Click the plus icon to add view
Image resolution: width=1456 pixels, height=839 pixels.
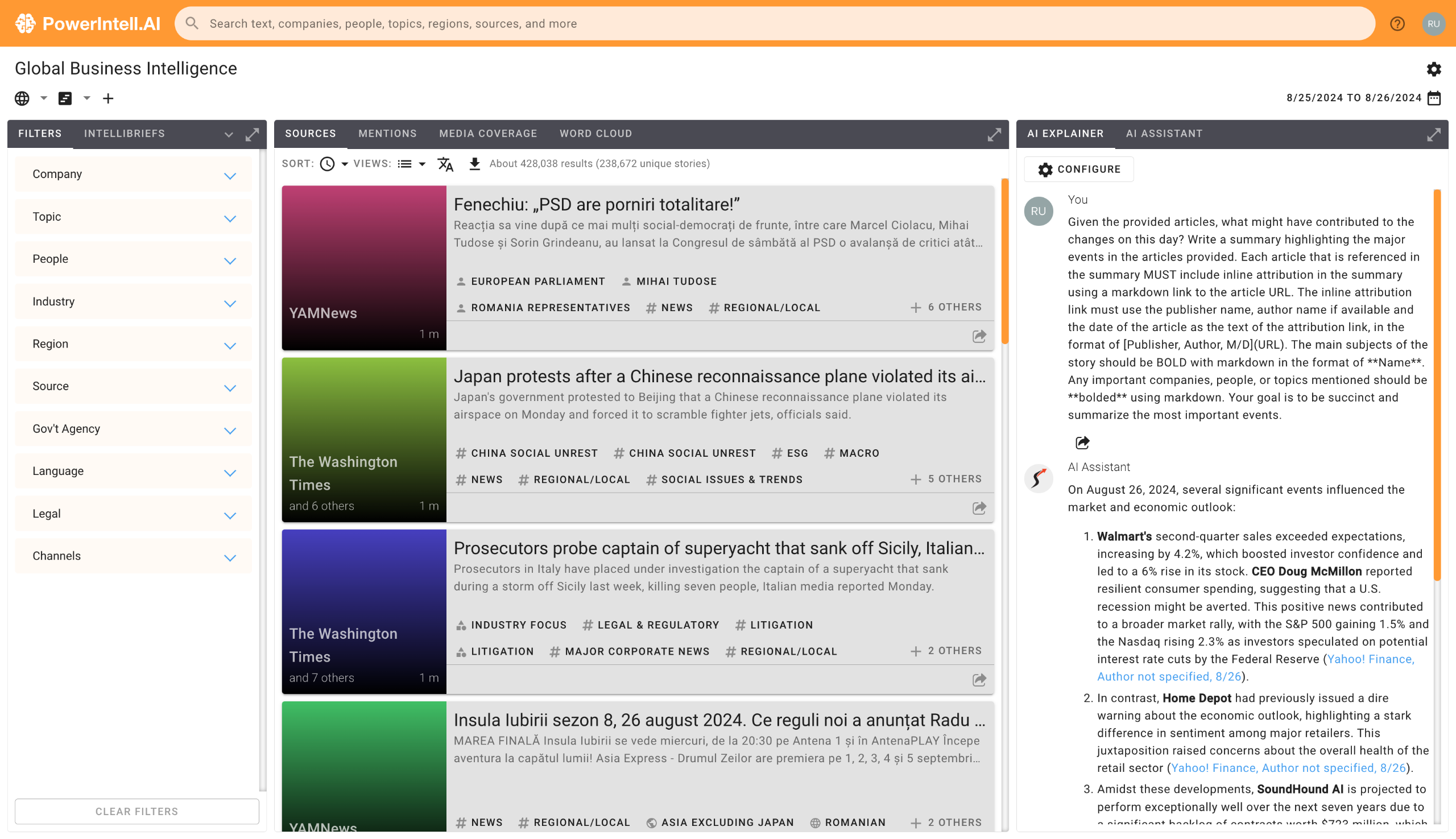(x=107, y=98)
